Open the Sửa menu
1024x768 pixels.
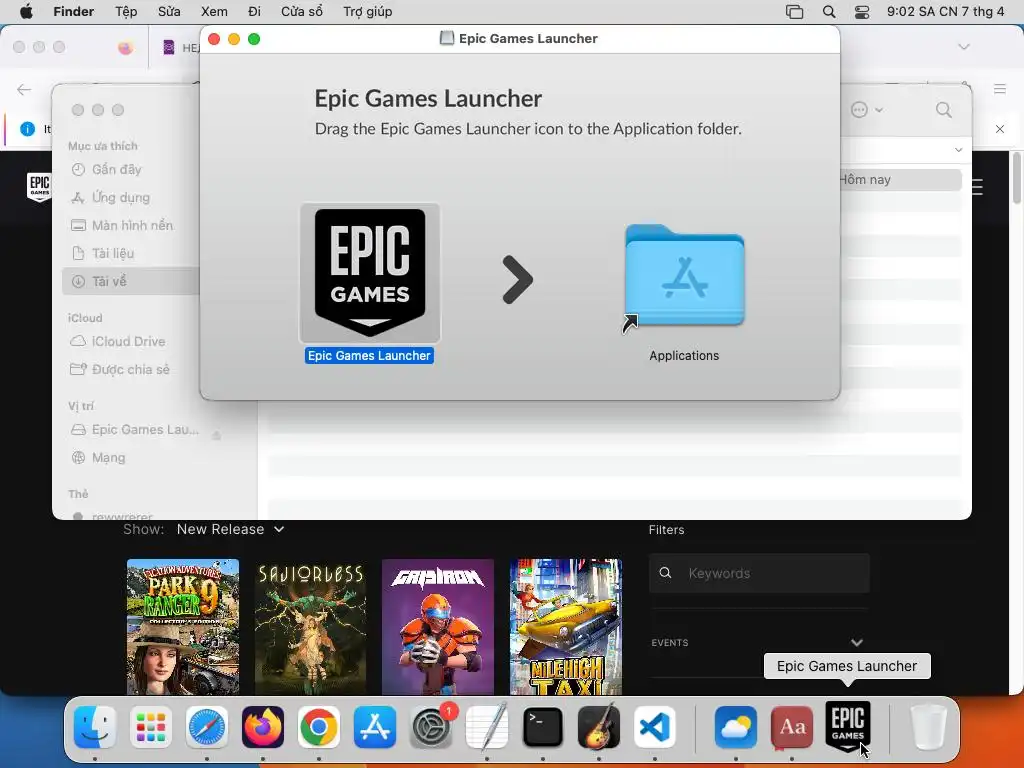point(169,12)
